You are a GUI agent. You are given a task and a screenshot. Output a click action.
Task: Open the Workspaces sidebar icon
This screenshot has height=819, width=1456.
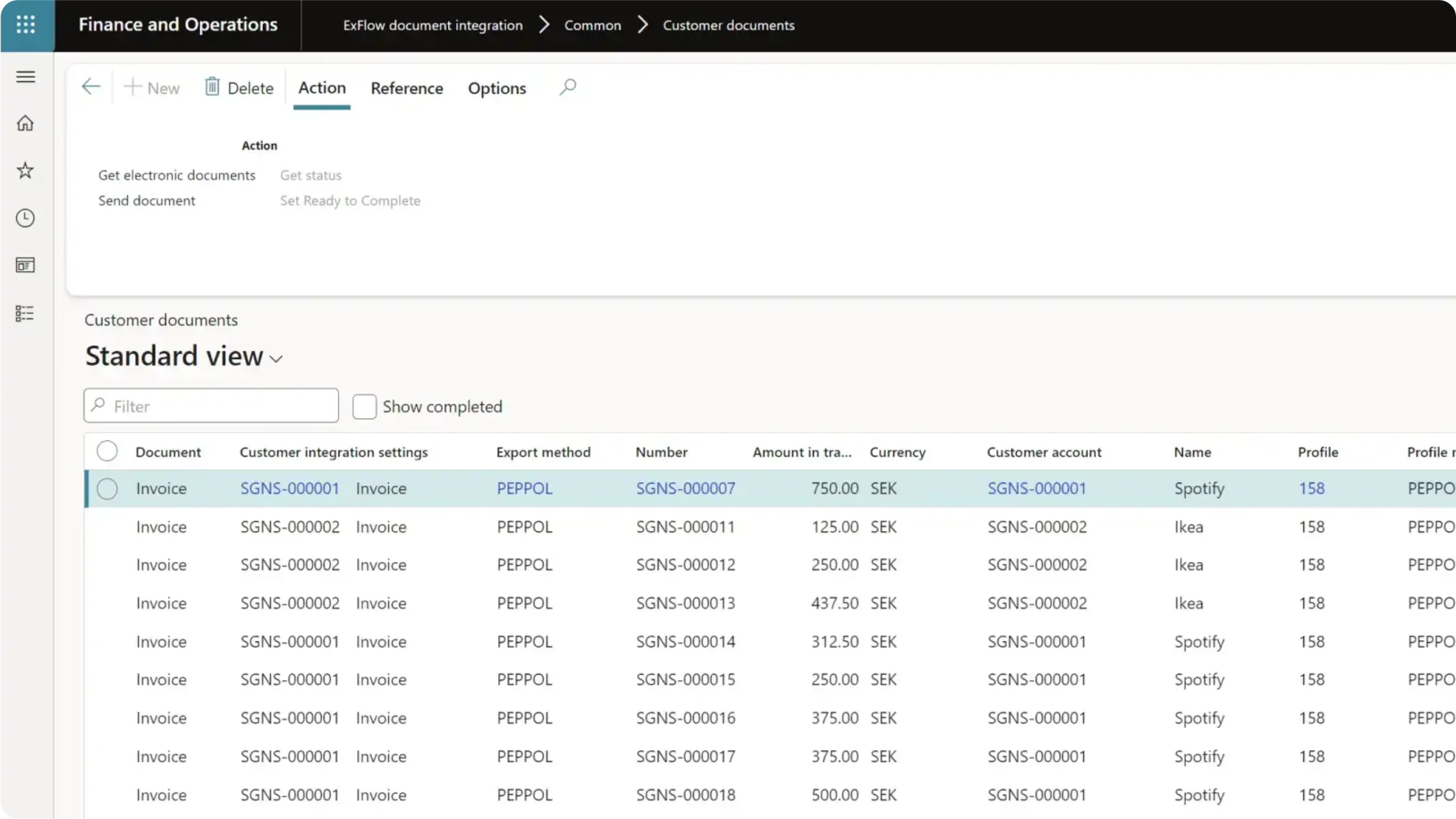tap(26, 265)
